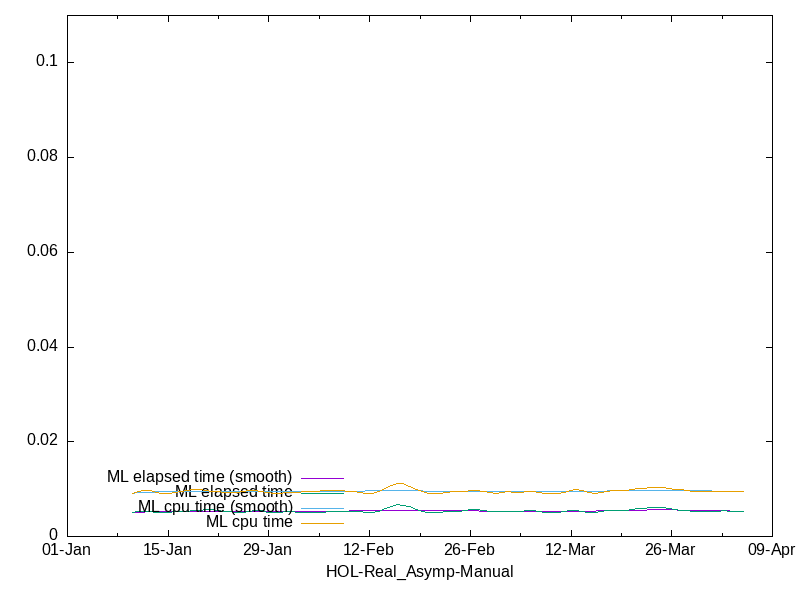Image resolution: width=800 pixels, height=600 pixels.
Task: Click the elapsed time peak in mid-February
Action: point(399,484)
